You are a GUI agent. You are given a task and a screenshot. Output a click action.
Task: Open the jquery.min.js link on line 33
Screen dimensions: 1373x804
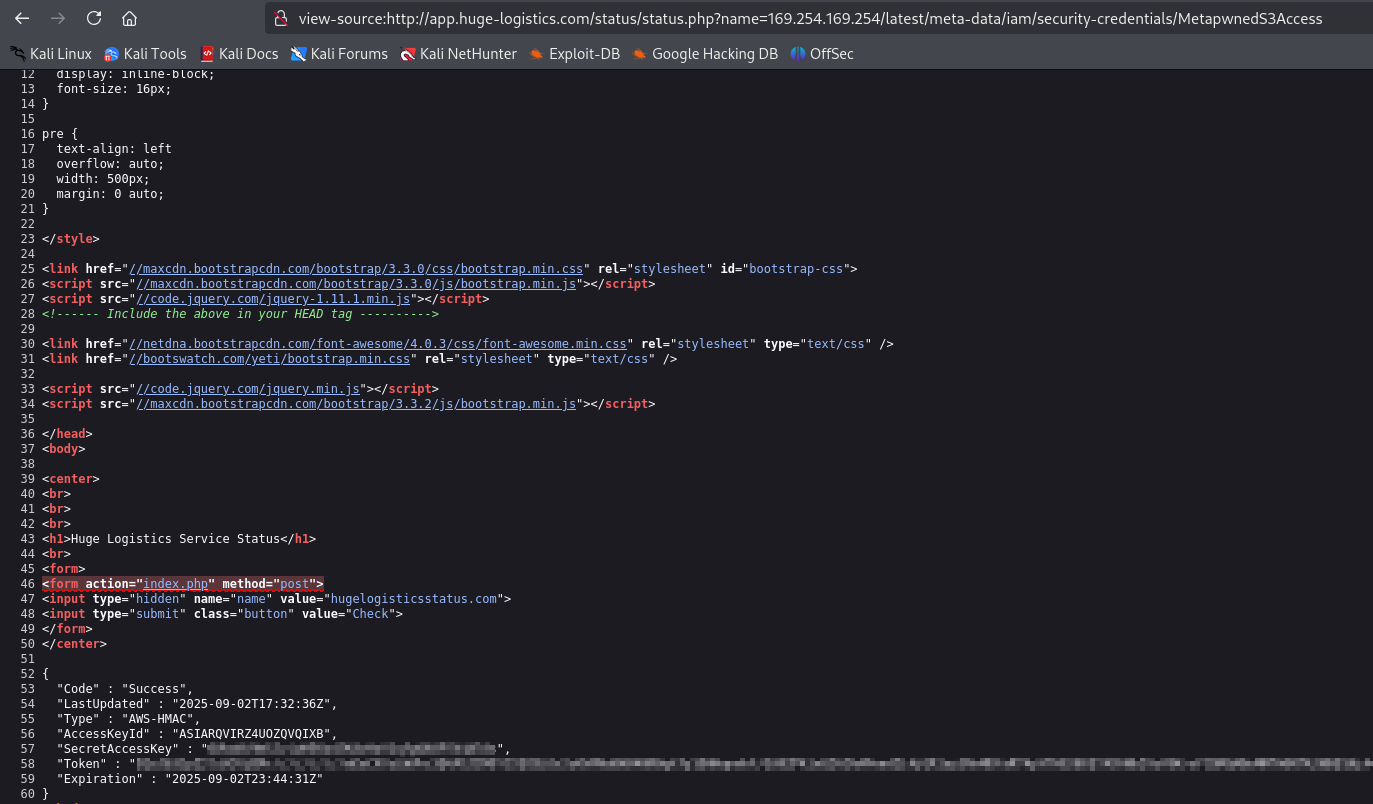pos(248,389)
